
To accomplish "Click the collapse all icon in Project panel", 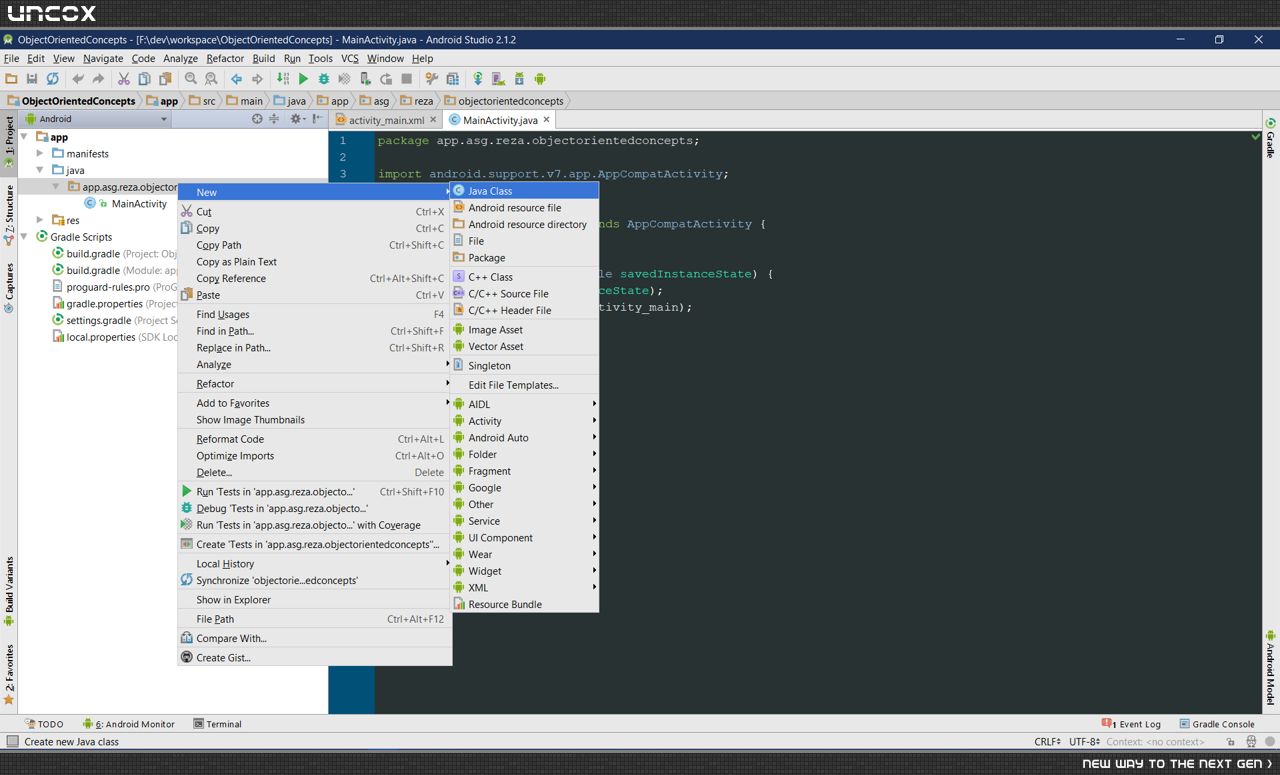I will click(x=273, y=119).
